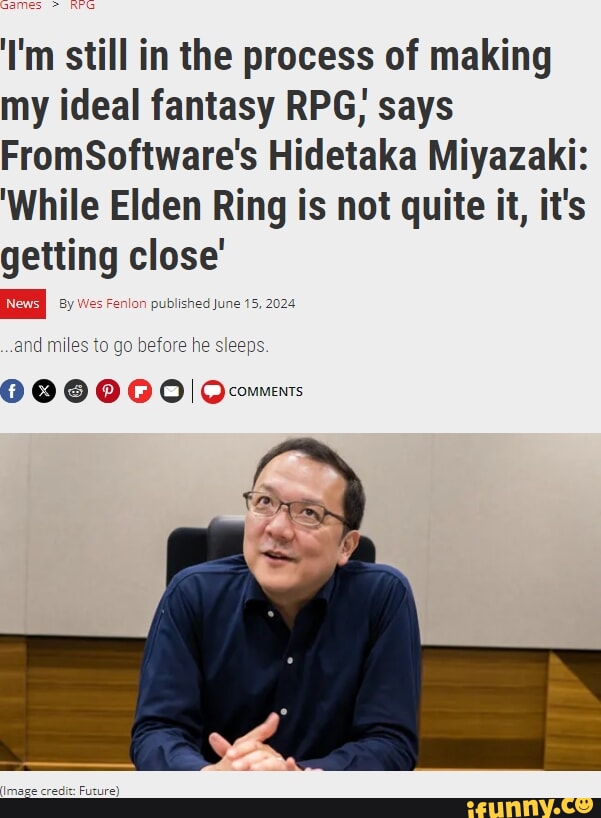This screenshot has width=601, height=818.
Task: Click the red News tag
Action: pos(23,304)
